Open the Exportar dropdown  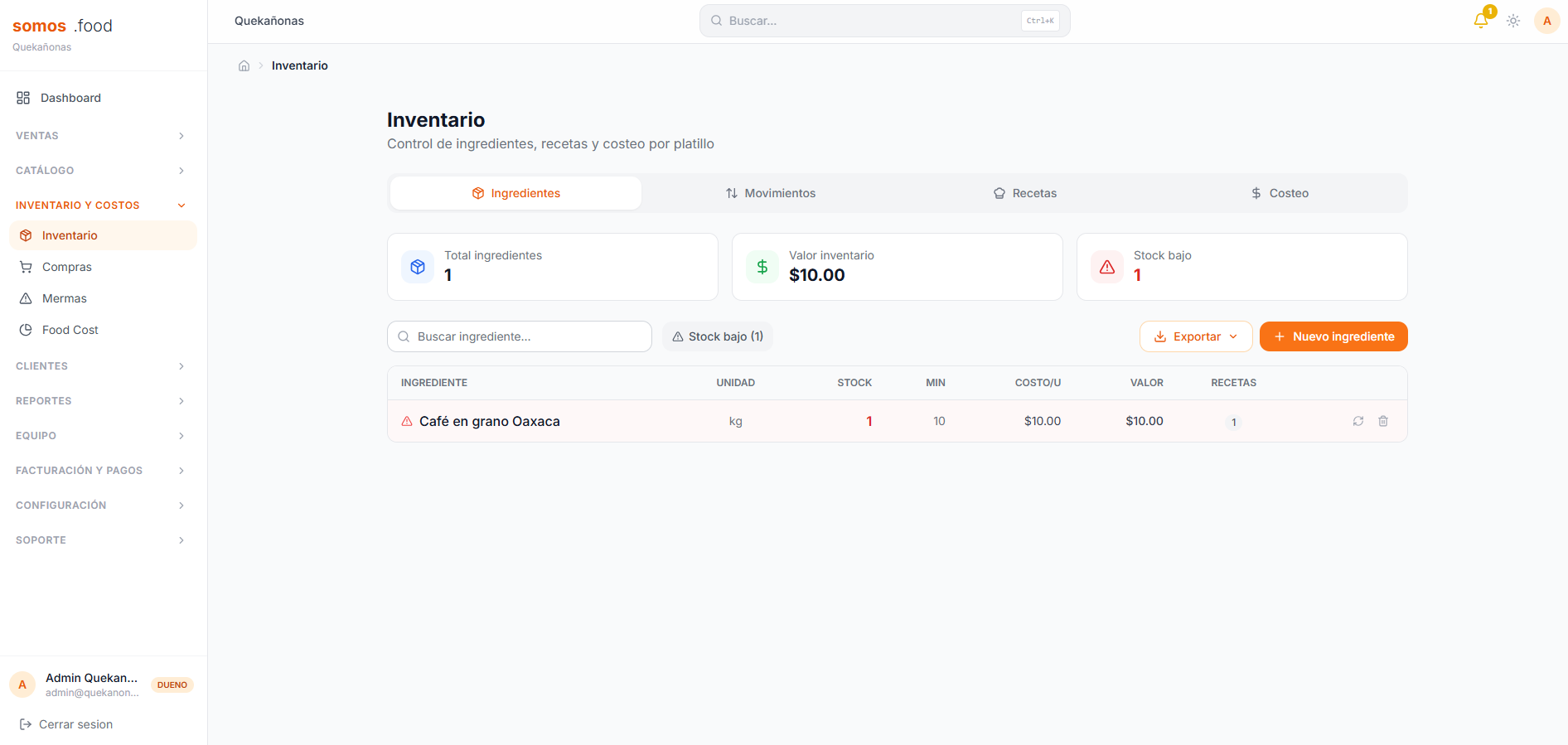click(1196, 336)
